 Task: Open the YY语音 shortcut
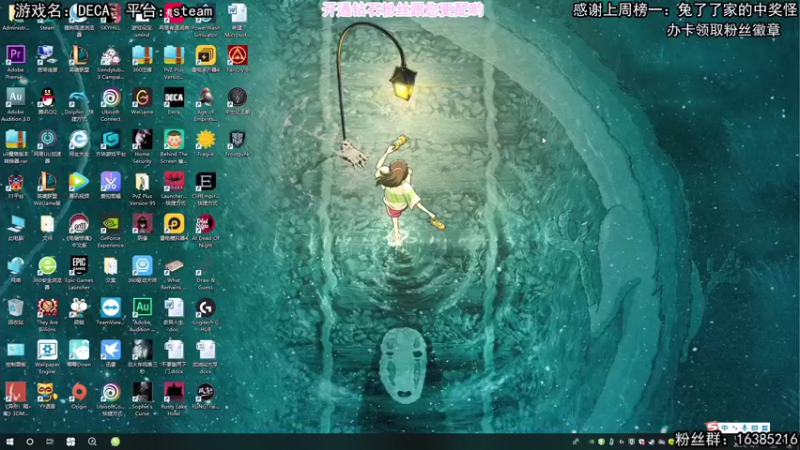(47, 396)
